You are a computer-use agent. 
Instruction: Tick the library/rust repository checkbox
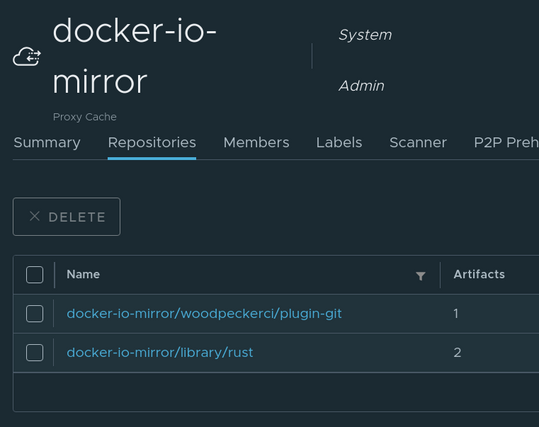pos(35,352)
